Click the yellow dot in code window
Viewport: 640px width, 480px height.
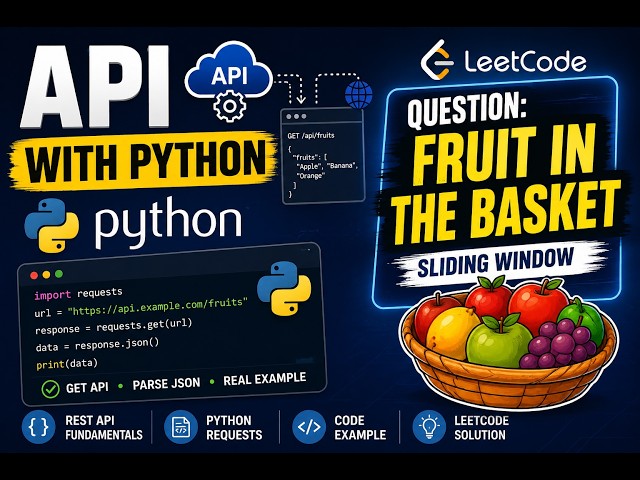pos(47,275)
